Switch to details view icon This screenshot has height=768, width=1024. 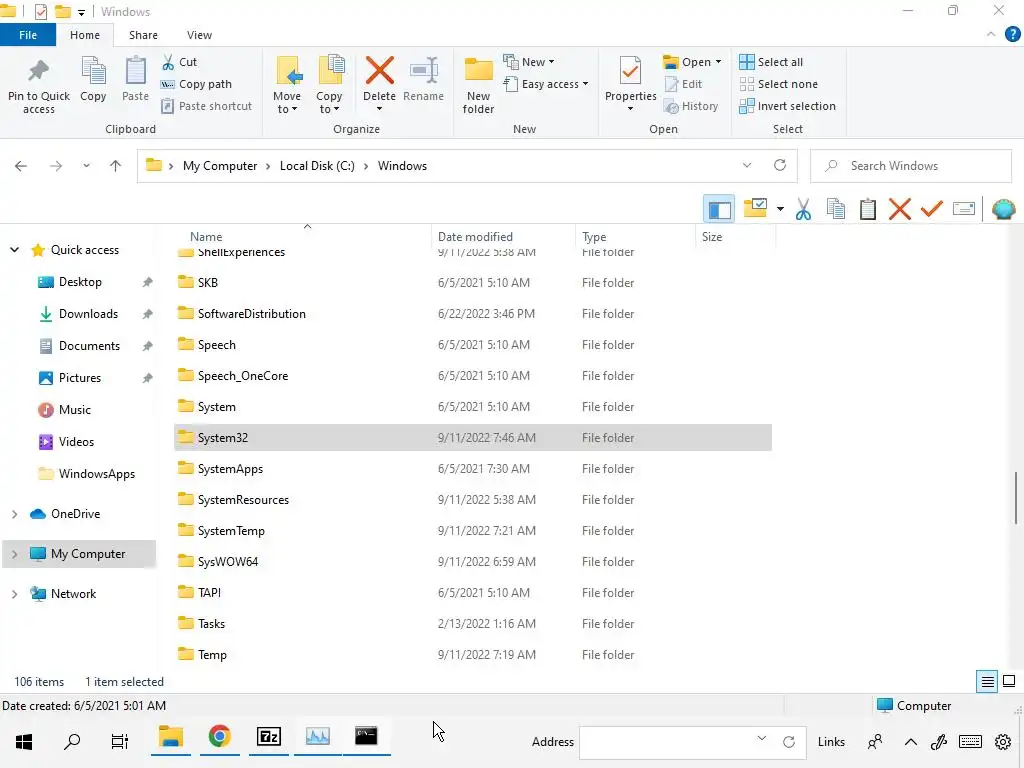click(987, 682)
